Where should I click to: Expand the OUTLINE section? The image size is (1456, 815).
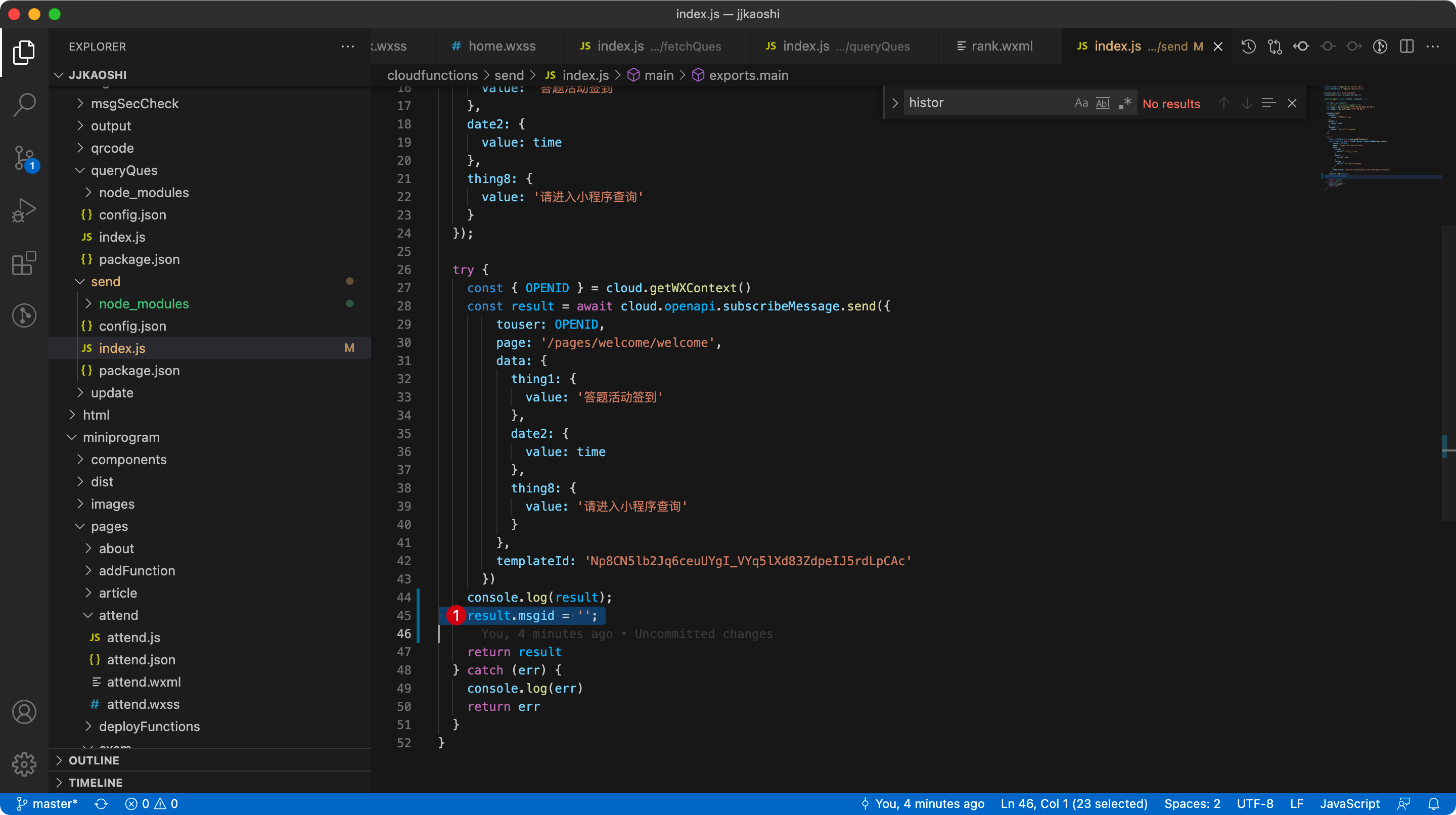94,760
